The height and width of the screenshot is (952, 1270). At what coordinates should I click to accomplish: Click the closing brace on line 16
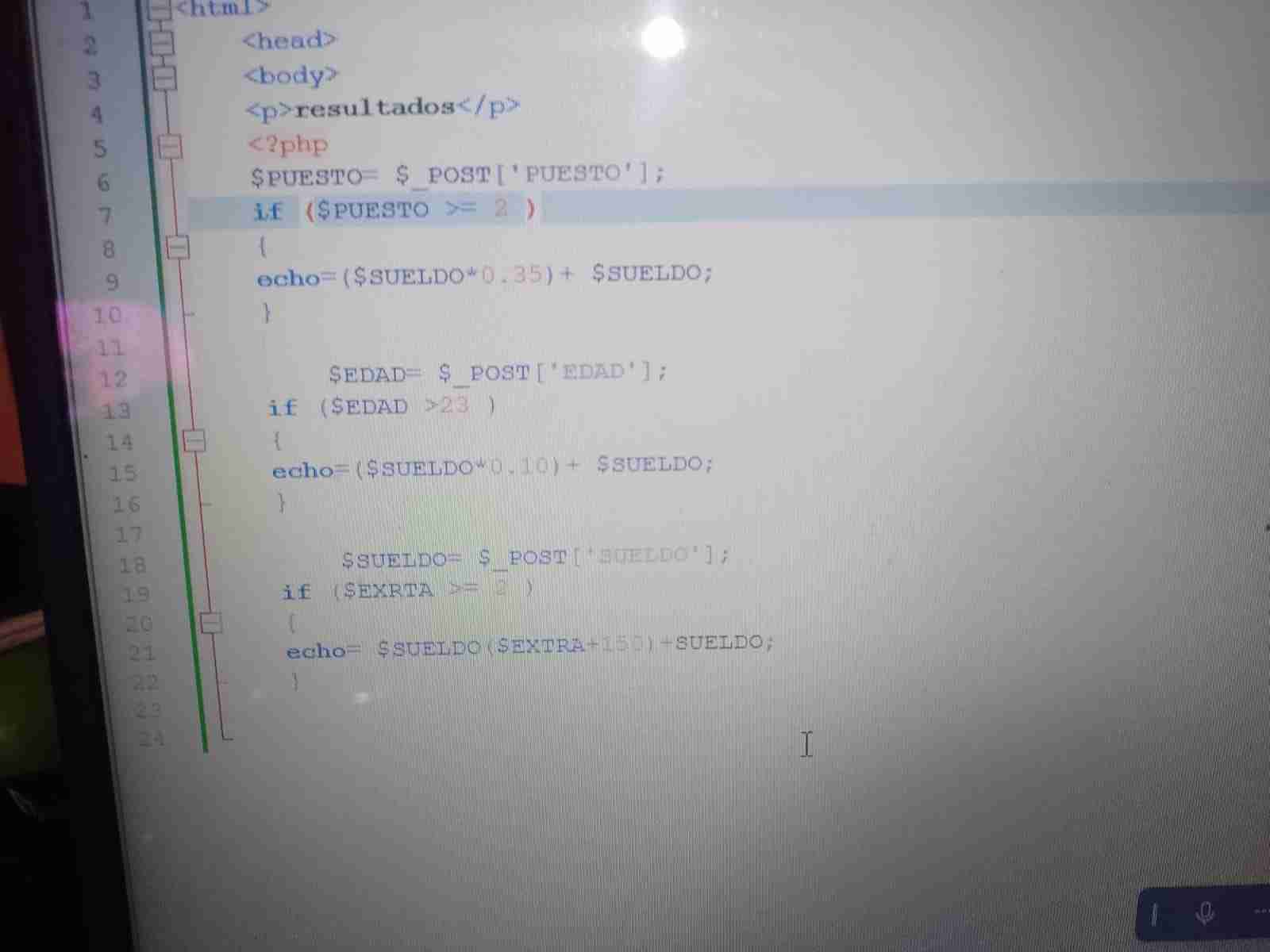click(281, 502)
